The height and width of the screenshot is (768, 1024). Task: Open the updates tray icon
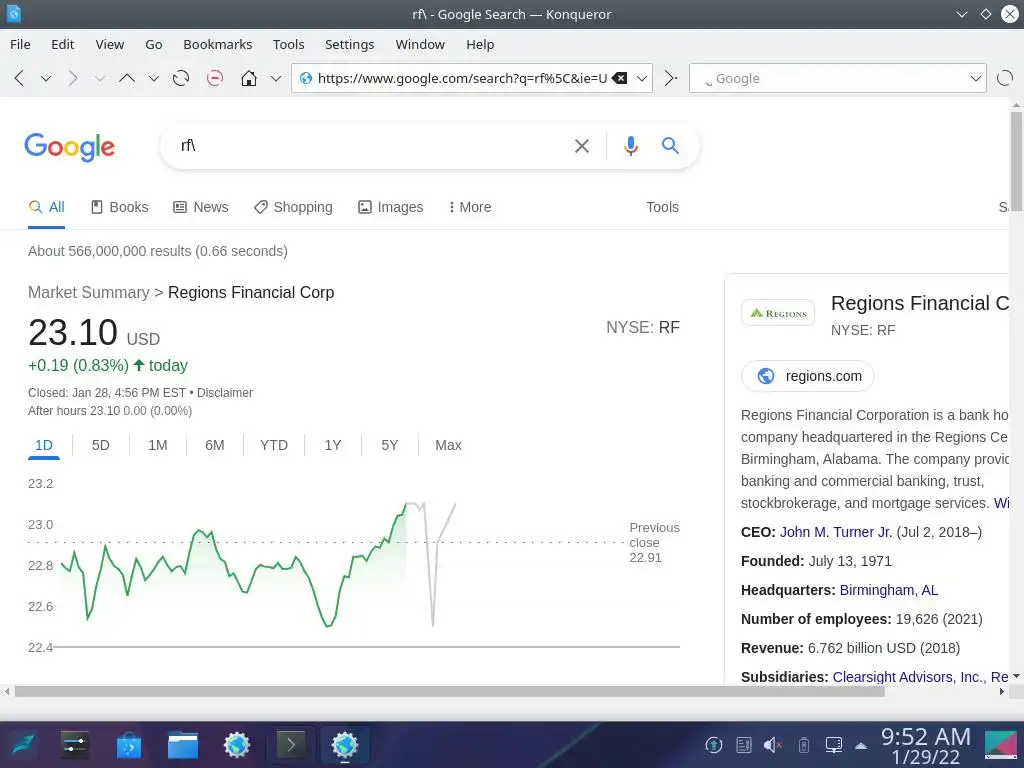714,745
